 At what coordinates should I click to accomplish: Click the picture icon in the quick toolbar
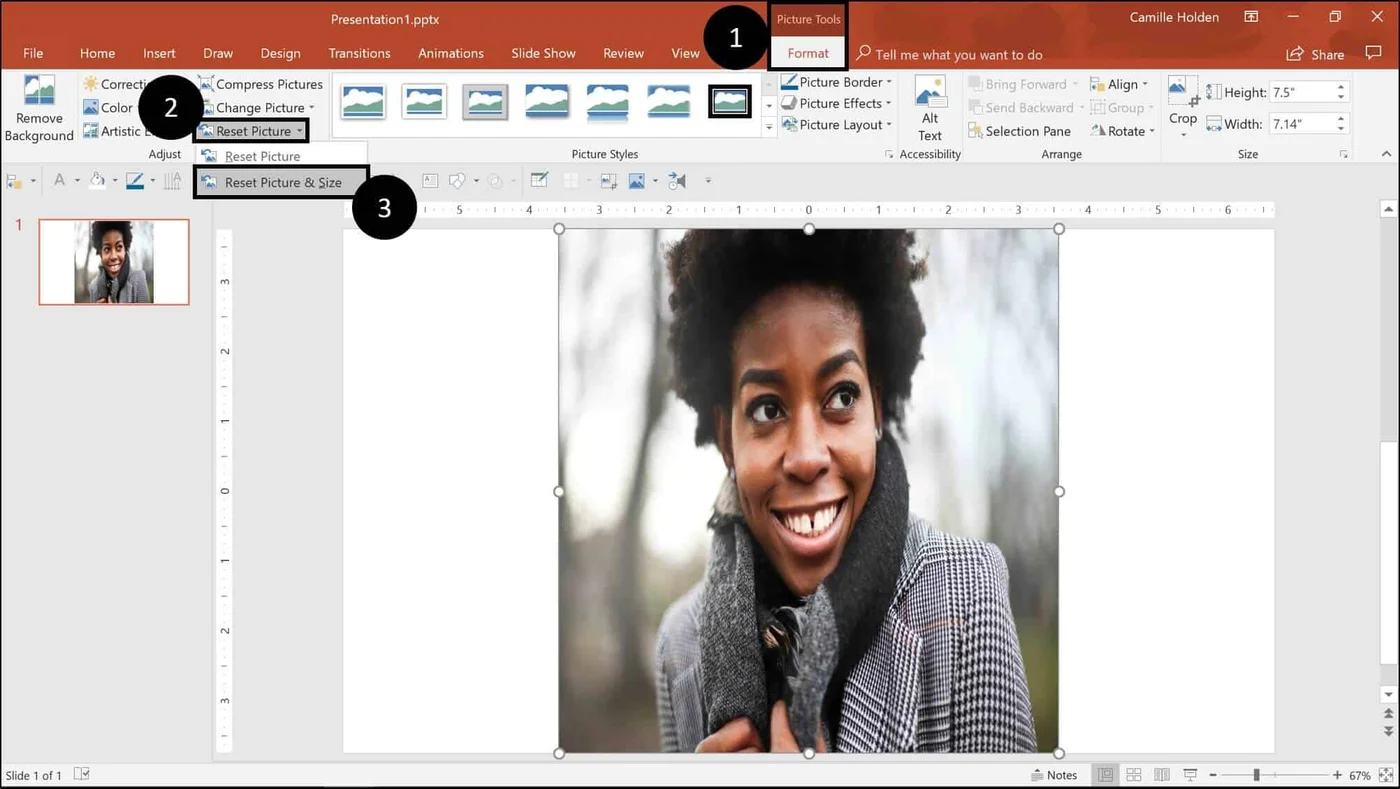click(637, 180)
